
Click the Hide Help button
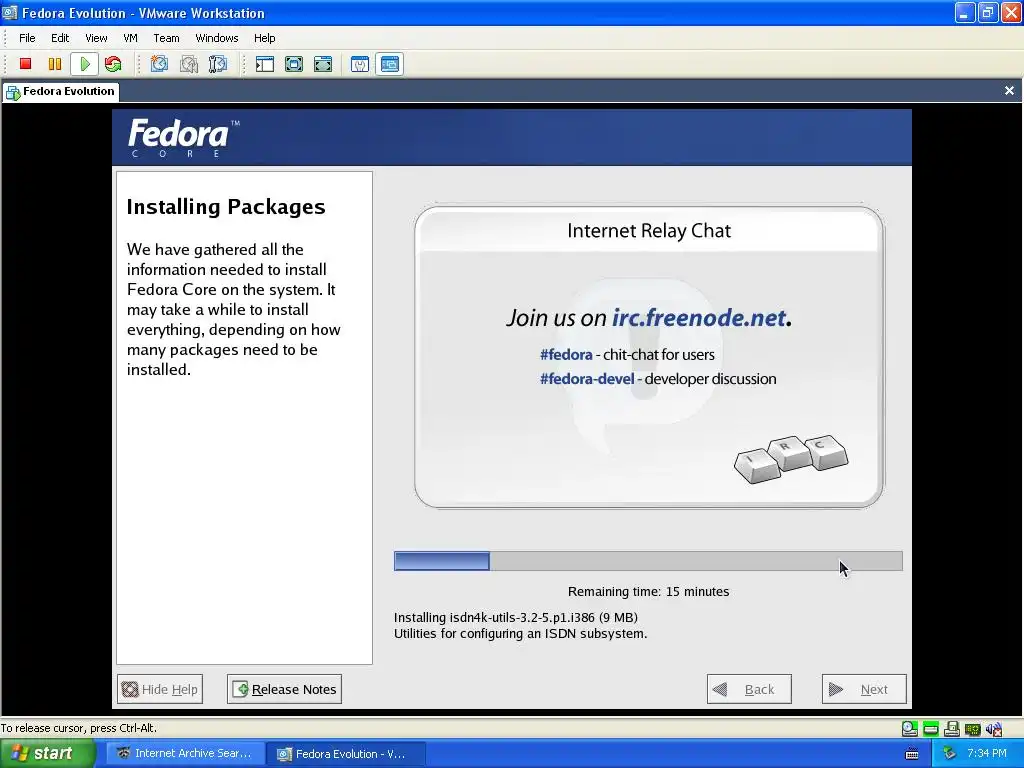coord(160,689)
